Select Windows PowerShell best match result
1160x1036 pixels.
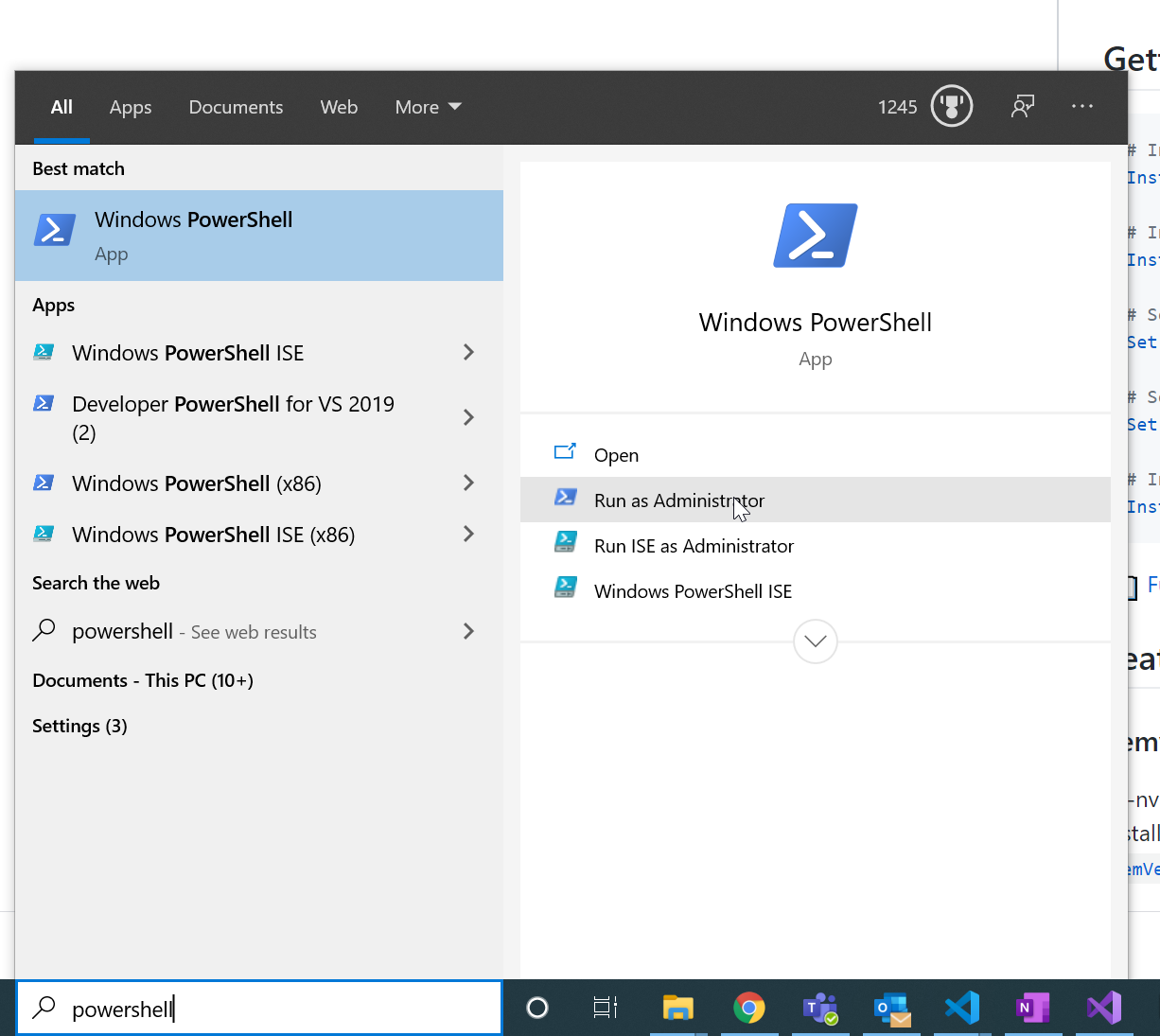tap(259, 236)
